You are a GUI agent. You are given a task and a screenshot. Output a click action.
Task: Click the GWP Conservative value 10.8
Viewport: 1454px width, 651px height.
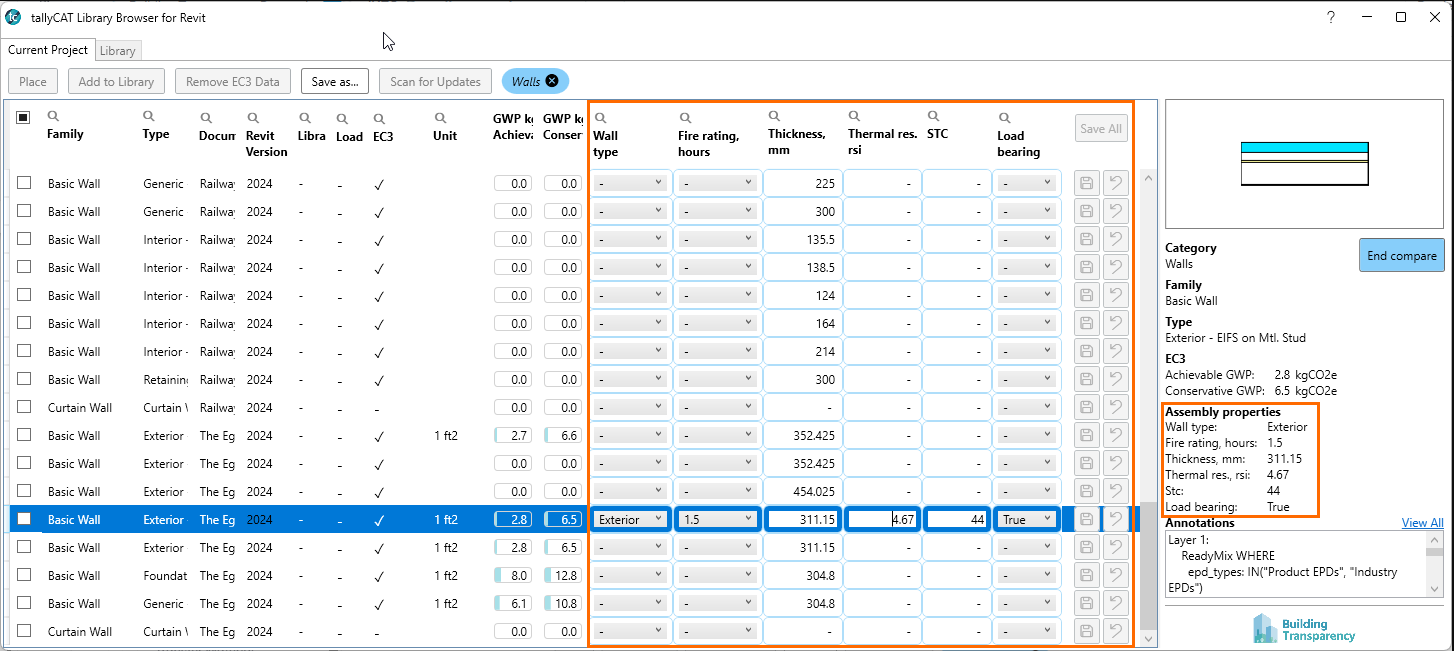coord(563,603)
